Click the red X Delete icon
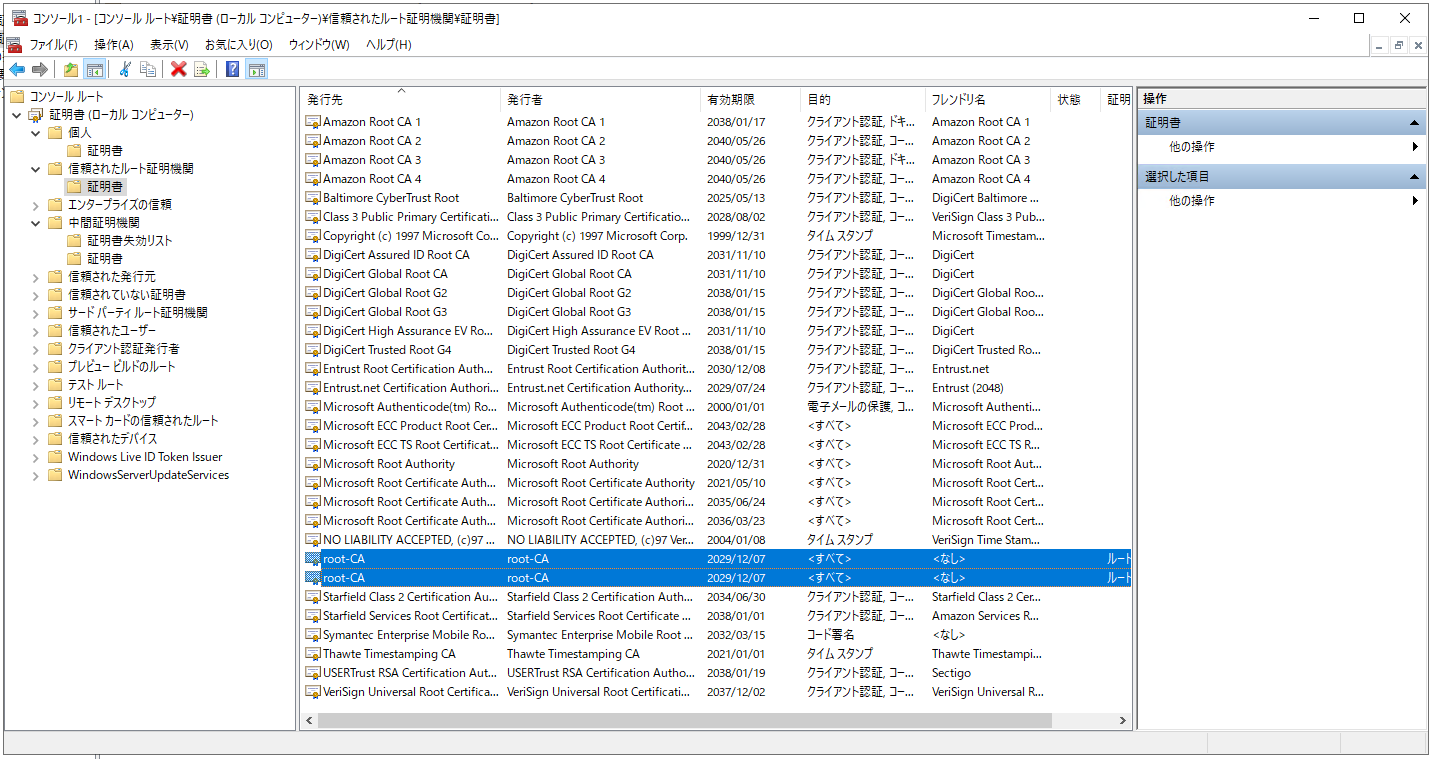This screenshot has width=1430, height=759. 179,69
